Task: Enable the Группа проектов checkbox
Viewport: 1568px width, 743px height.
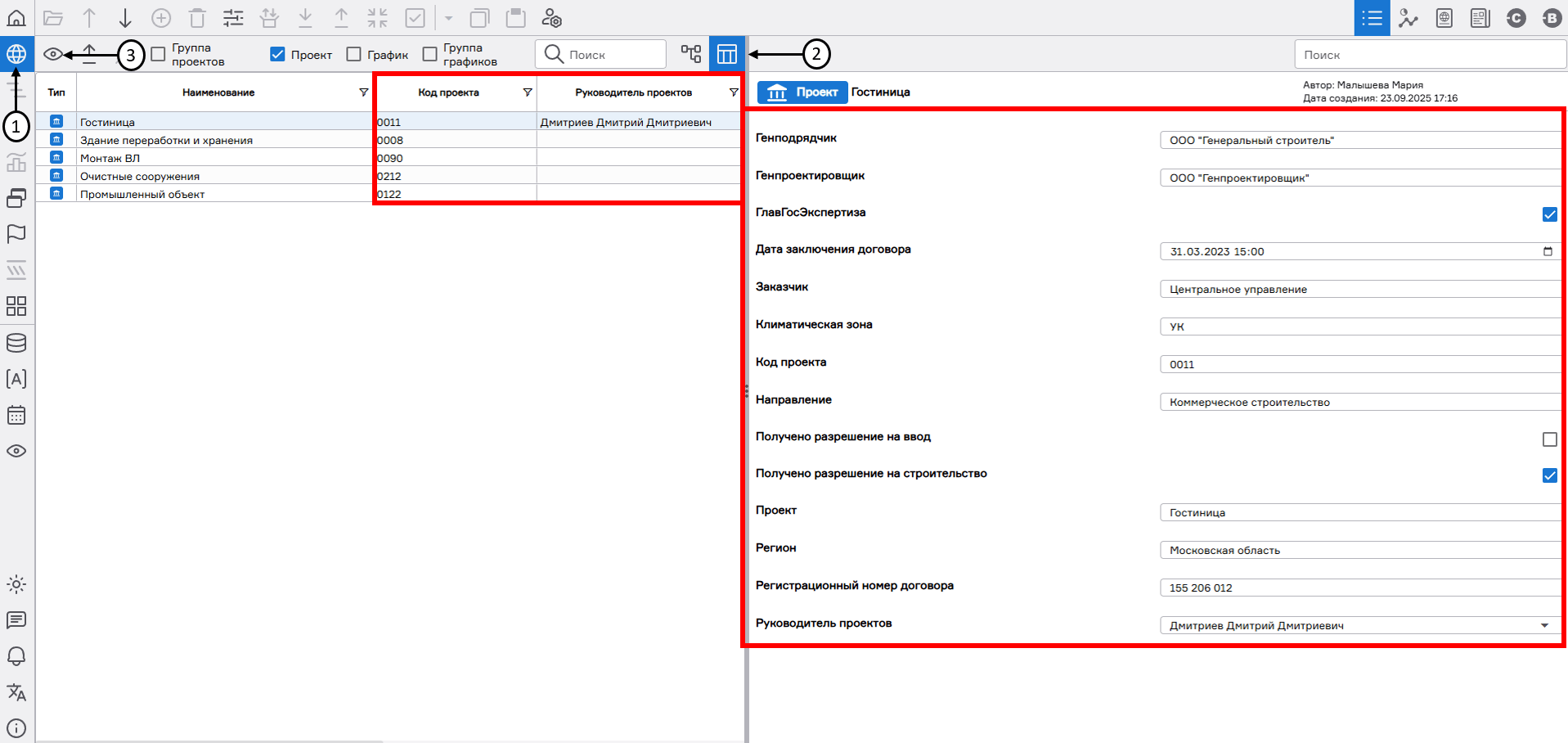Action: [159, 55]
